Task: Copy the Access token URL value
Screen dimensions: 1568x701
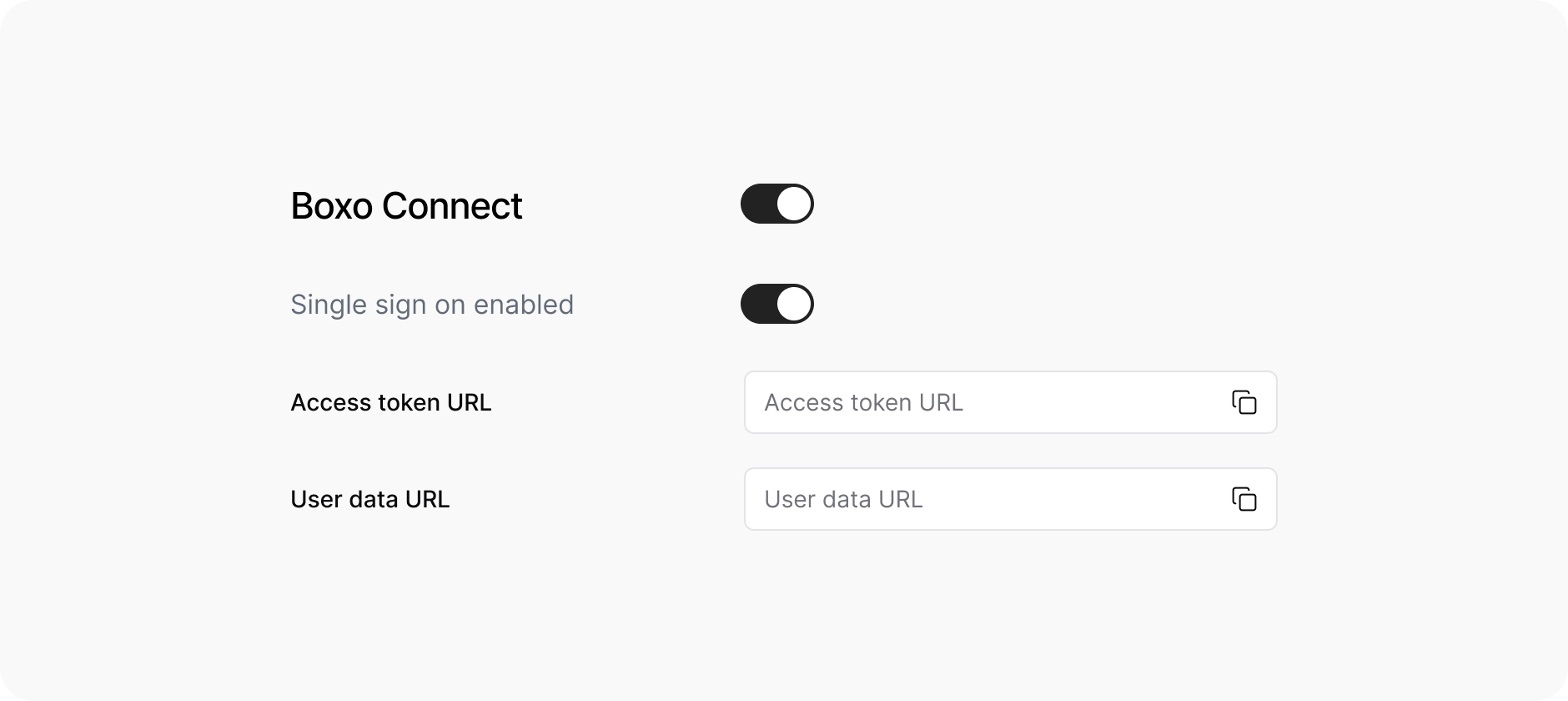Action: point(1244,402)
